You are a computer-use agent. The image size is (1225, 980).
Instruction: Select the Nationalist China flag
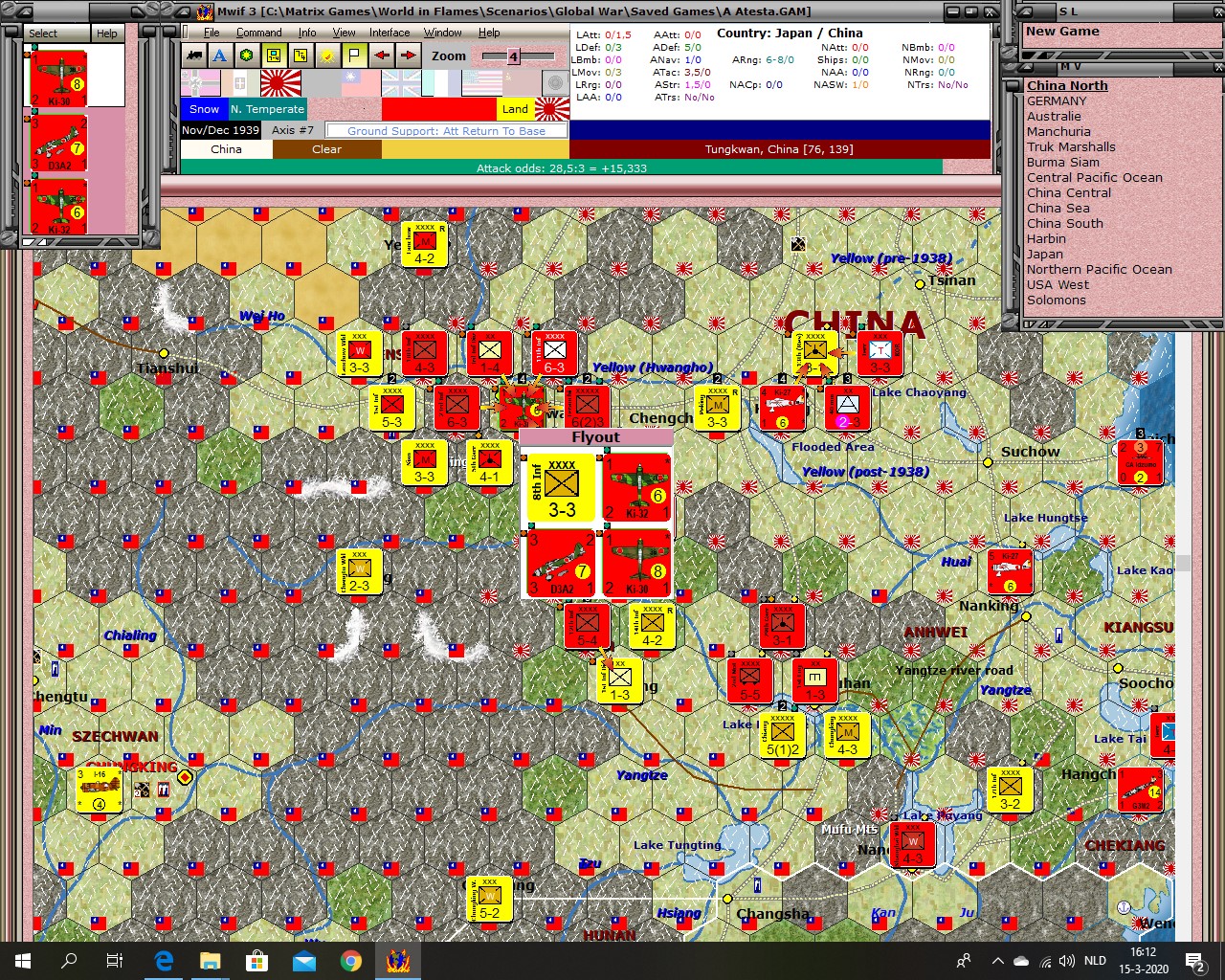(x=361, y=83)
